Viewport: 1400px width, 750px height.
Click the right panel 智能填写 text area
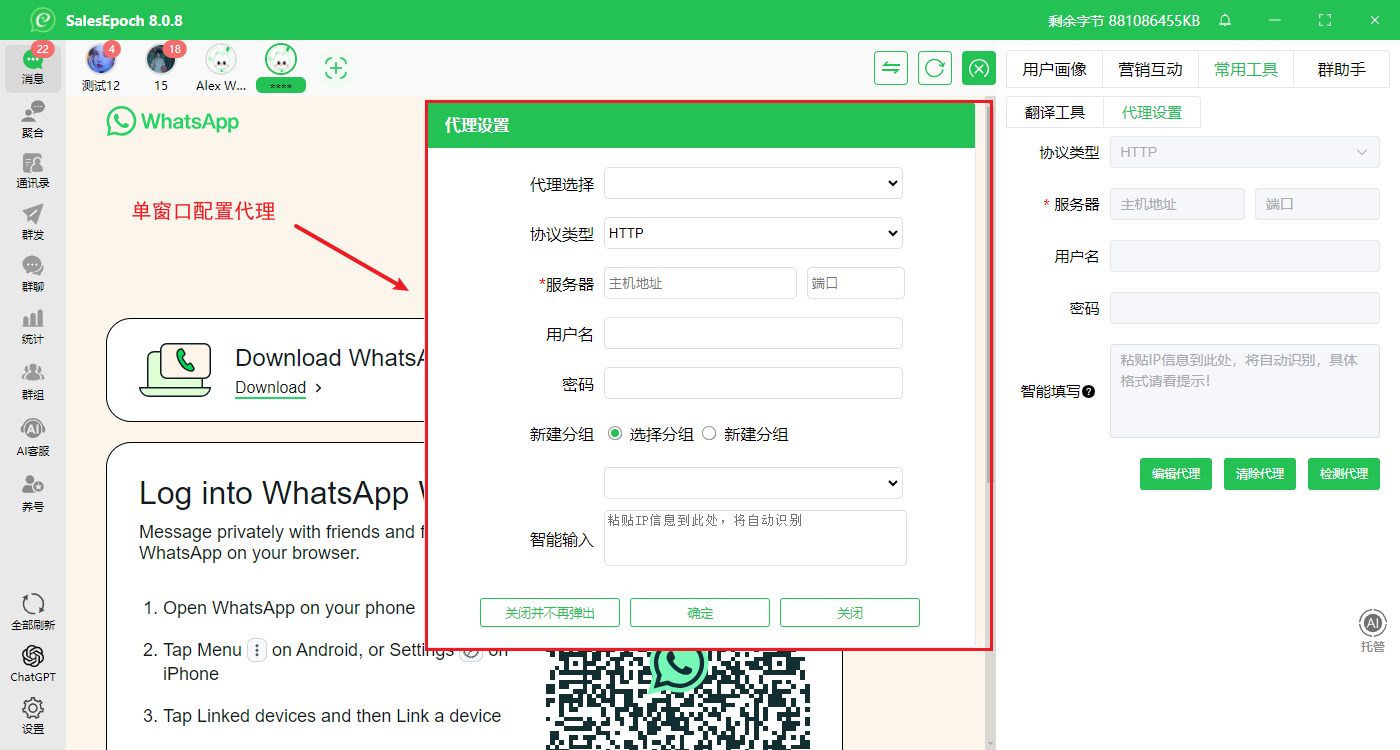[1245, 391]
